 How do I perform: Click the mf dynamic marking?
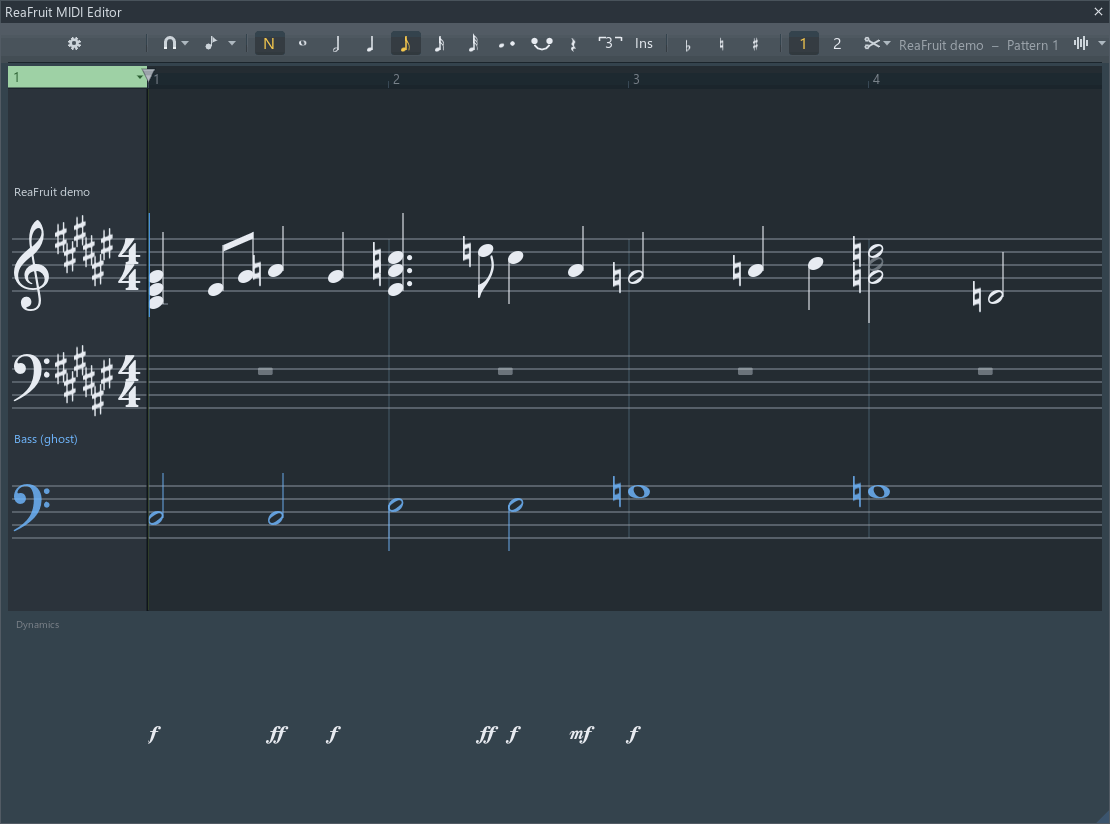[x=581, y=734]
